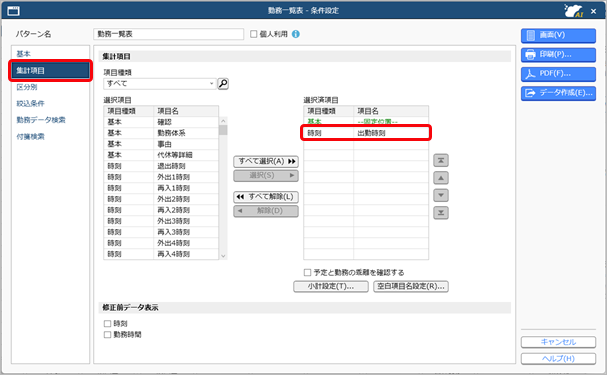Check 予定と勤務の乖離を確認する
This screenshot has height=375, width=607.
click(x=307, y=272)
